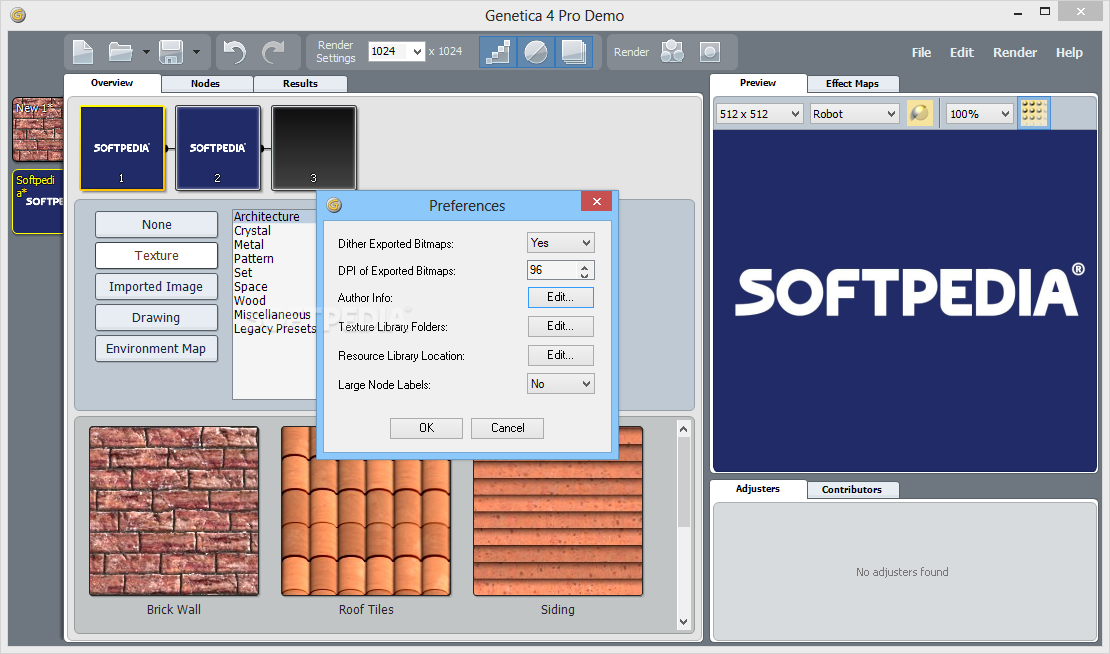The height and width of the screenshot is (654, 1110).
Task: Select the Crystal category
Action: click(253, 231)
